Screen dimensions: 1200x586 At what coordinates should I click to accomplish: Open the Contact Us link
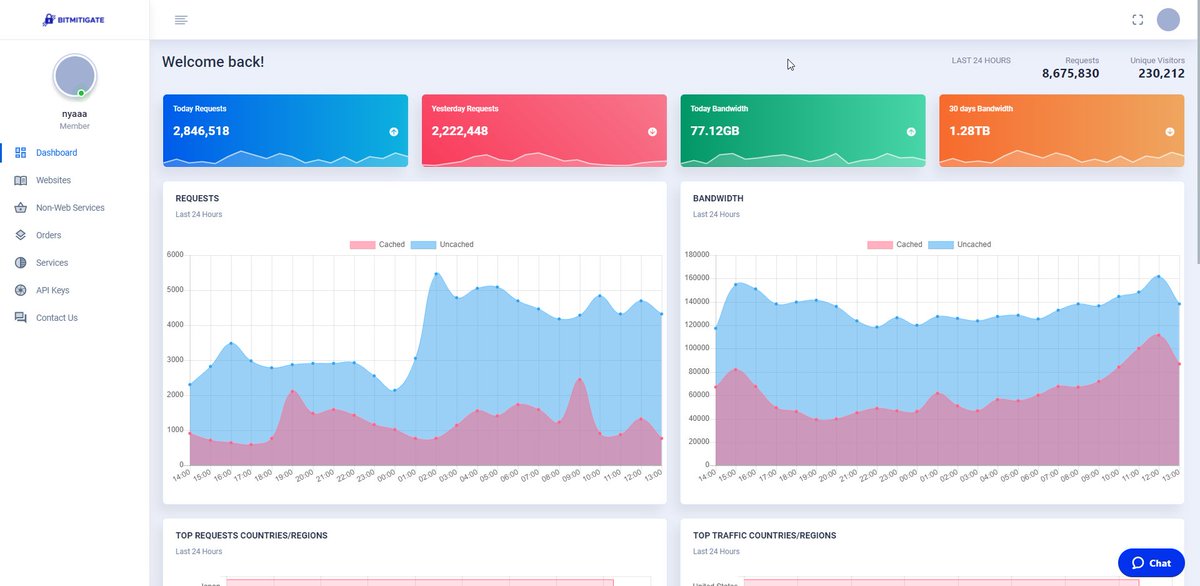(x=57, y=318)
